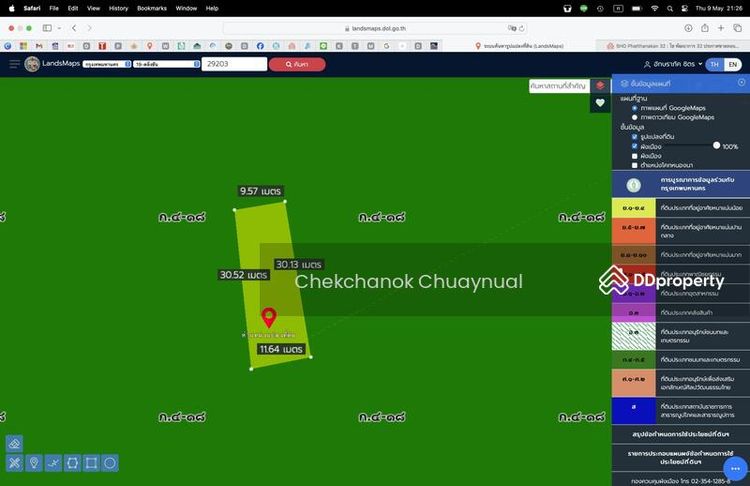Select the satellite GoogleMaps base map radio
This screenshot has width=750, height=486.
634,117
